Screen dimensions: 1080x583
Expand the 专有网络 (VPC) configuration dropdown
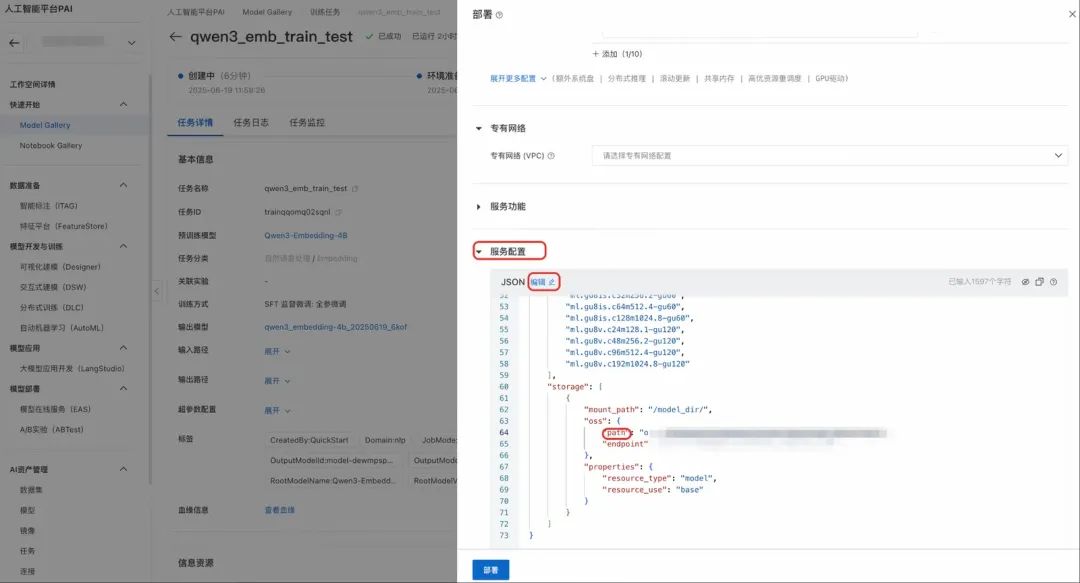[1057, 155]
